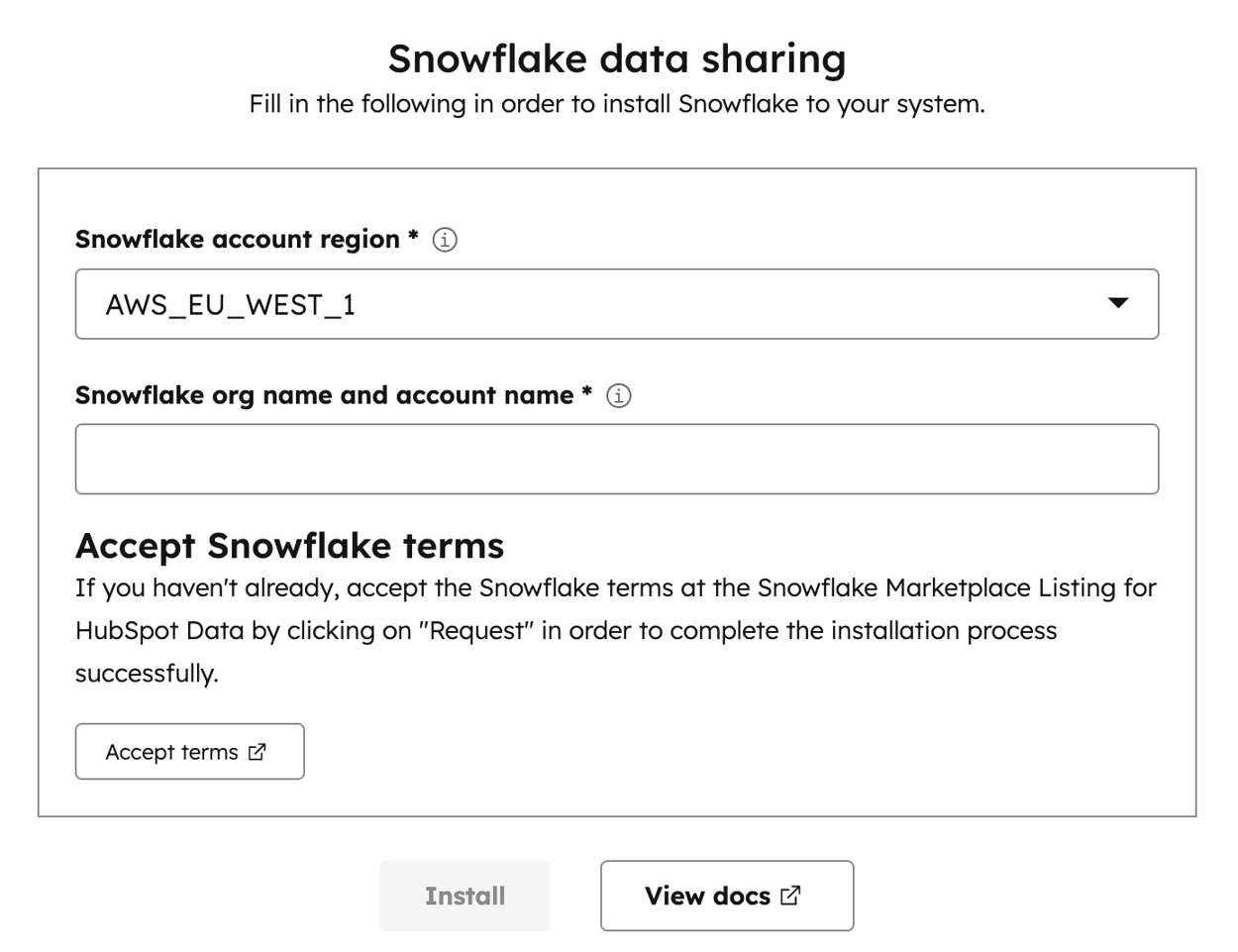Viewport: 1238px width, 952px height.
Task: Click the info circle after the required asterisk
Action: (x=445, y=239)
